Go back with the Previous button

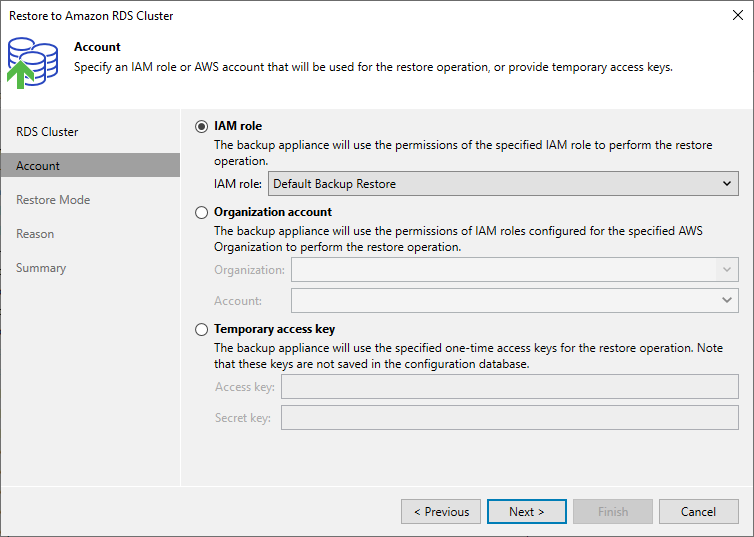click(441, 512)
